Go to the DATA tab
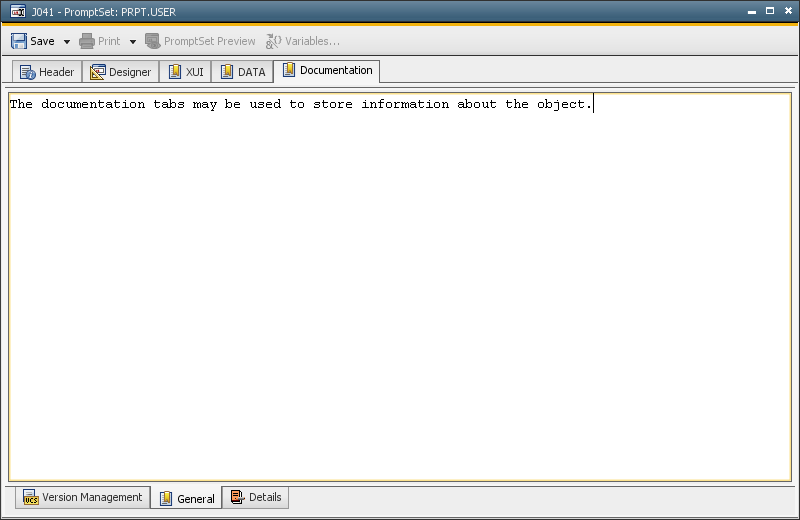The height and width of the screenshot is (520, 800). click(x=242, y=72)
